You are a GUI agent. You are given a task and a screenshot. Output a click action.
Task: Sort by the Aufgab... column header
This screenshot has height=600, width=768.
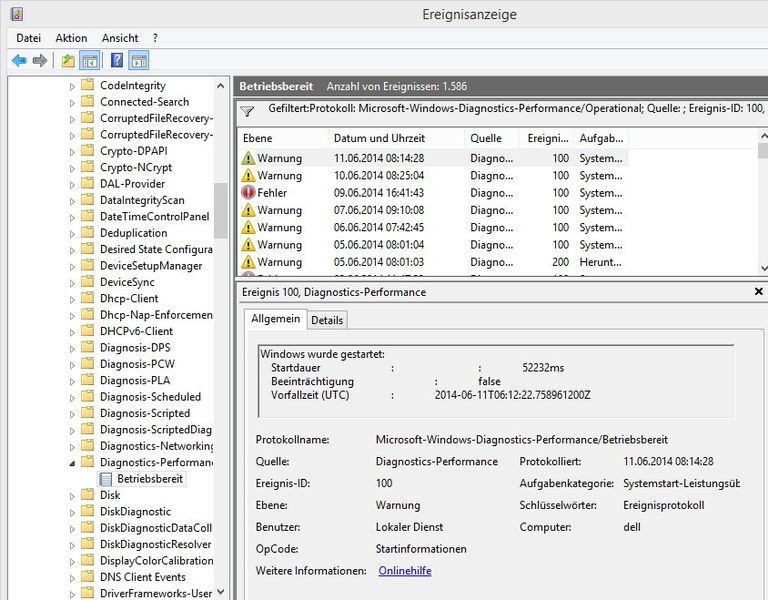pyautogui.click(x=601, y=138)
